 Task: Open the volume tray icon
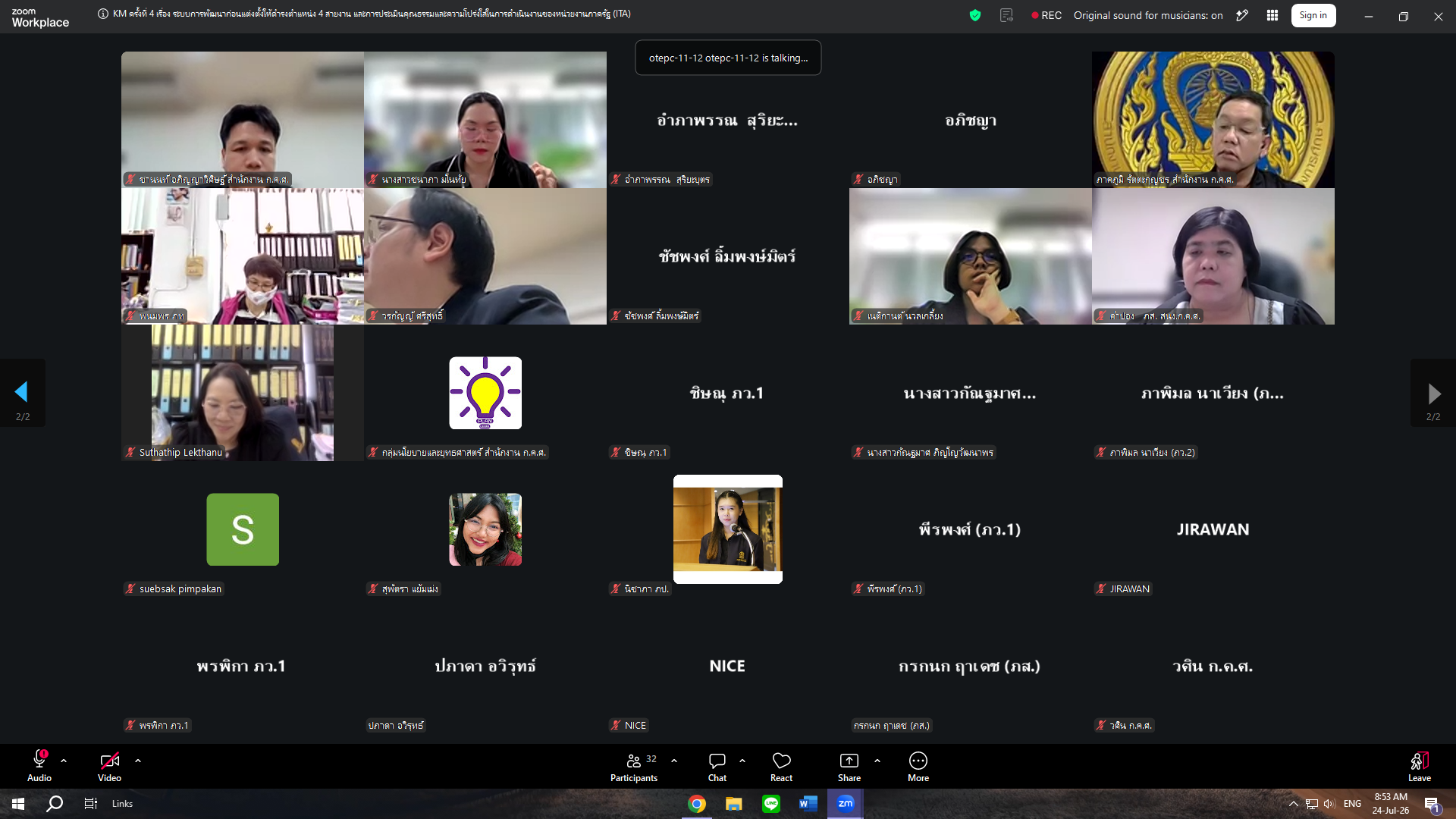coord(1329,804)
